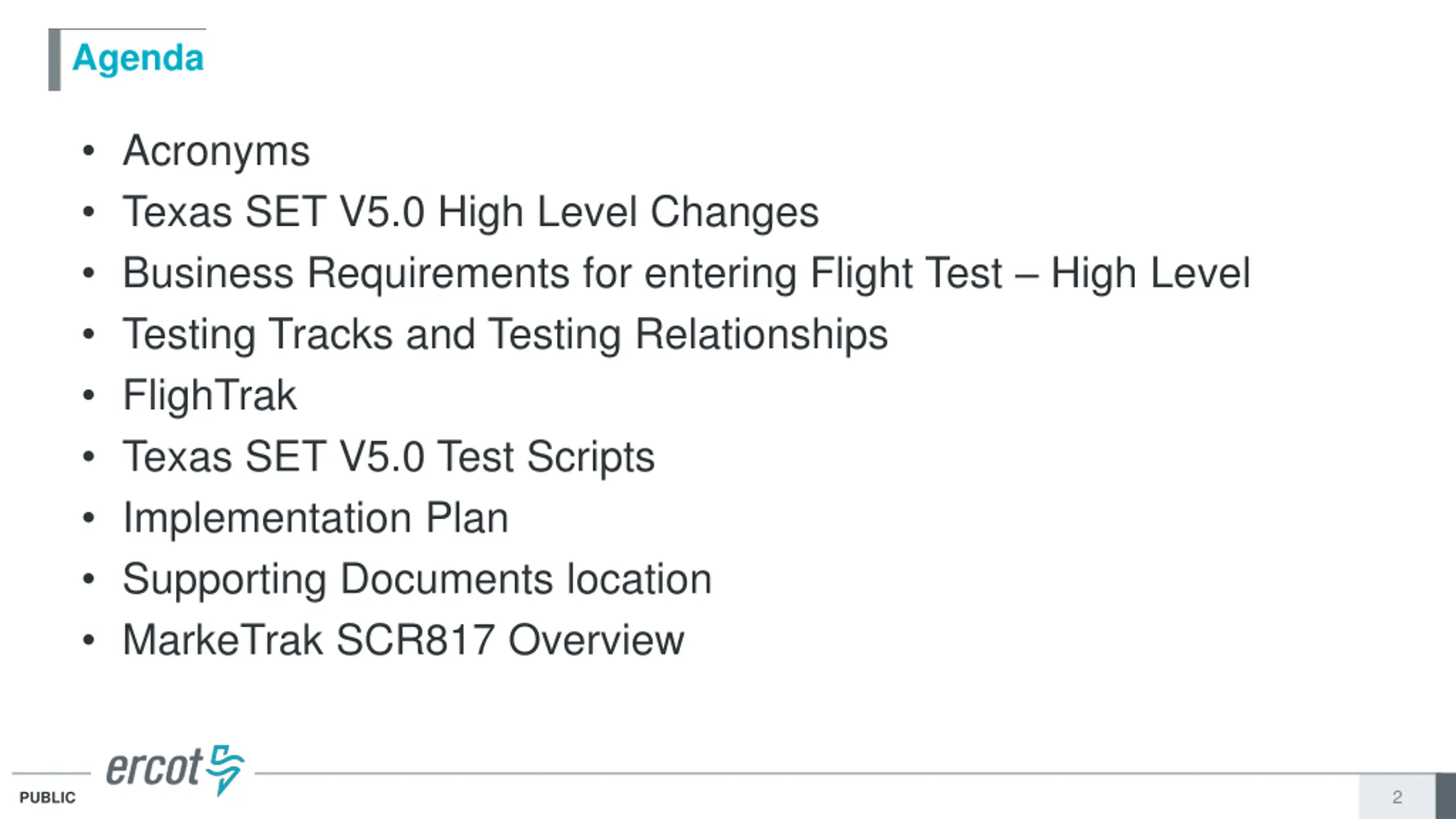
Task: Select Supporting Documents location line
Action: (x=417, y=580)
